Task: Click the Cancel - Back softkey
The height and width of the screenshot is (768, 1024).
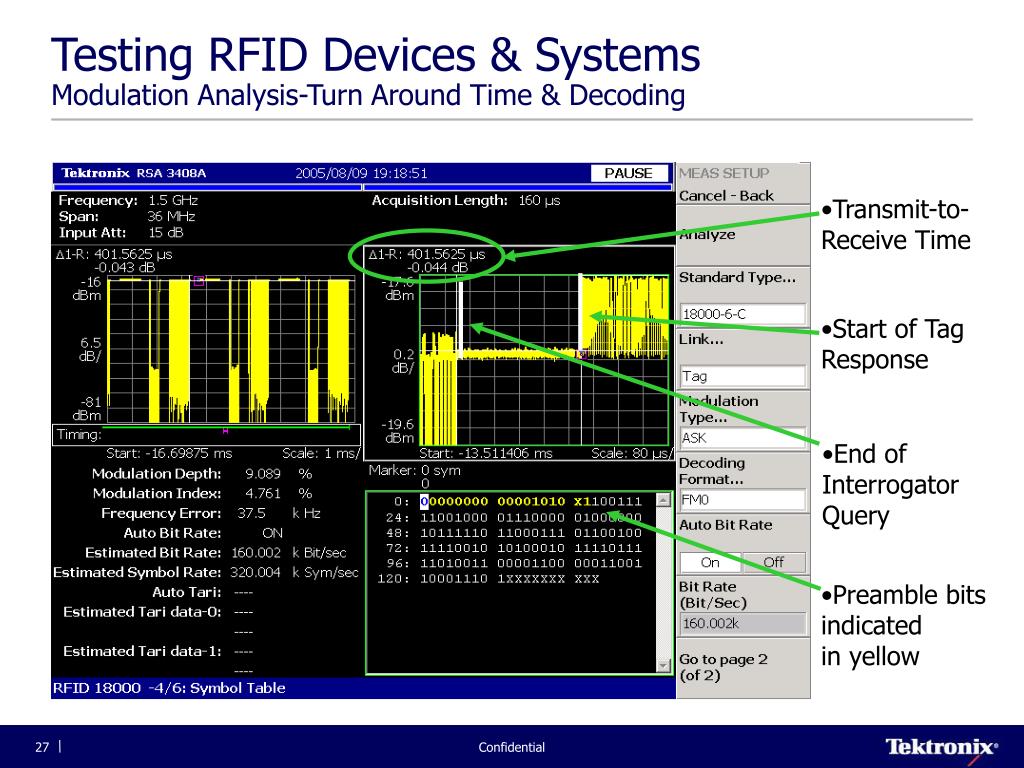Action: (x=743, y=195)
